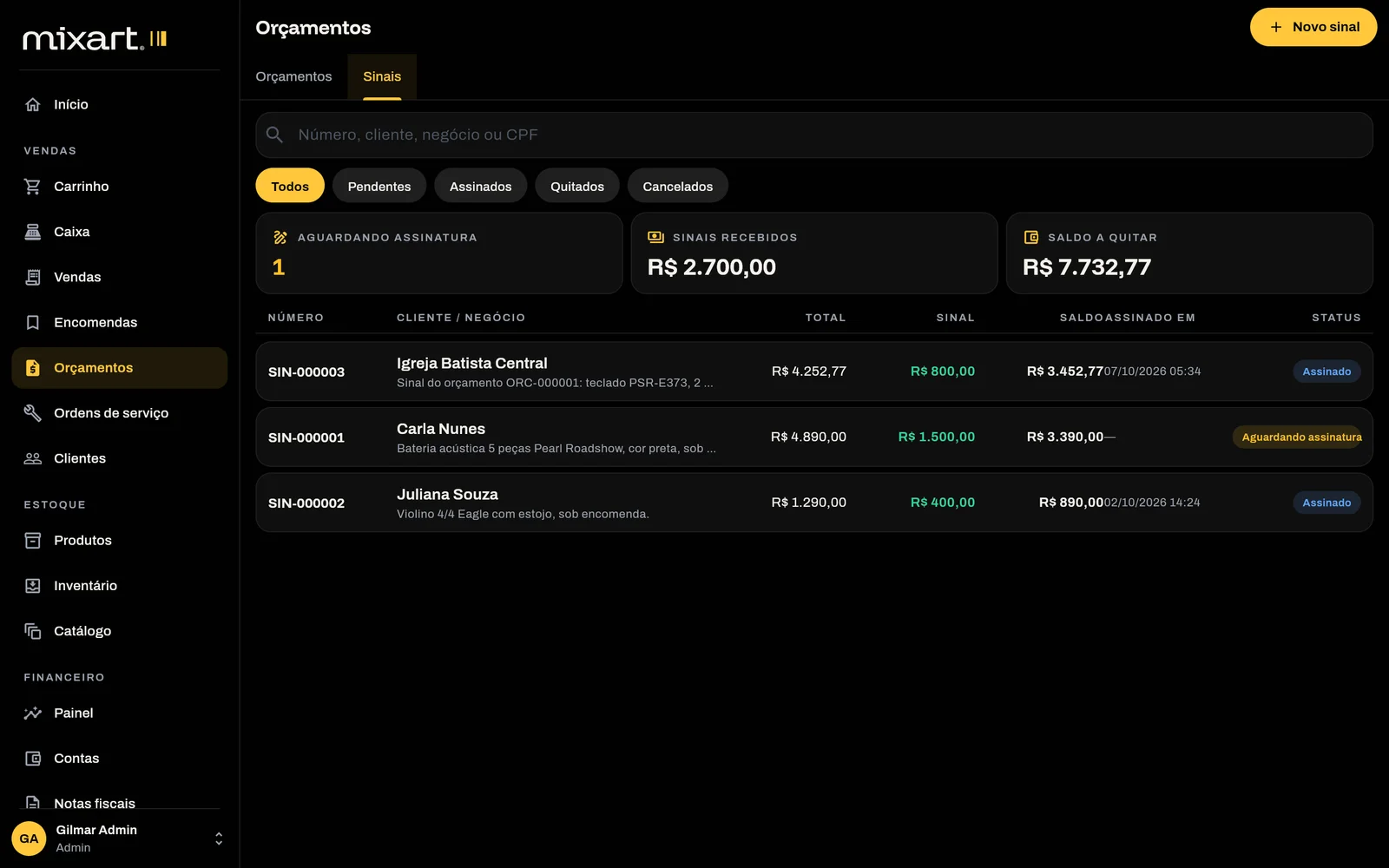
Task: Click the GA user avatar
Action: tap(29, 838)
